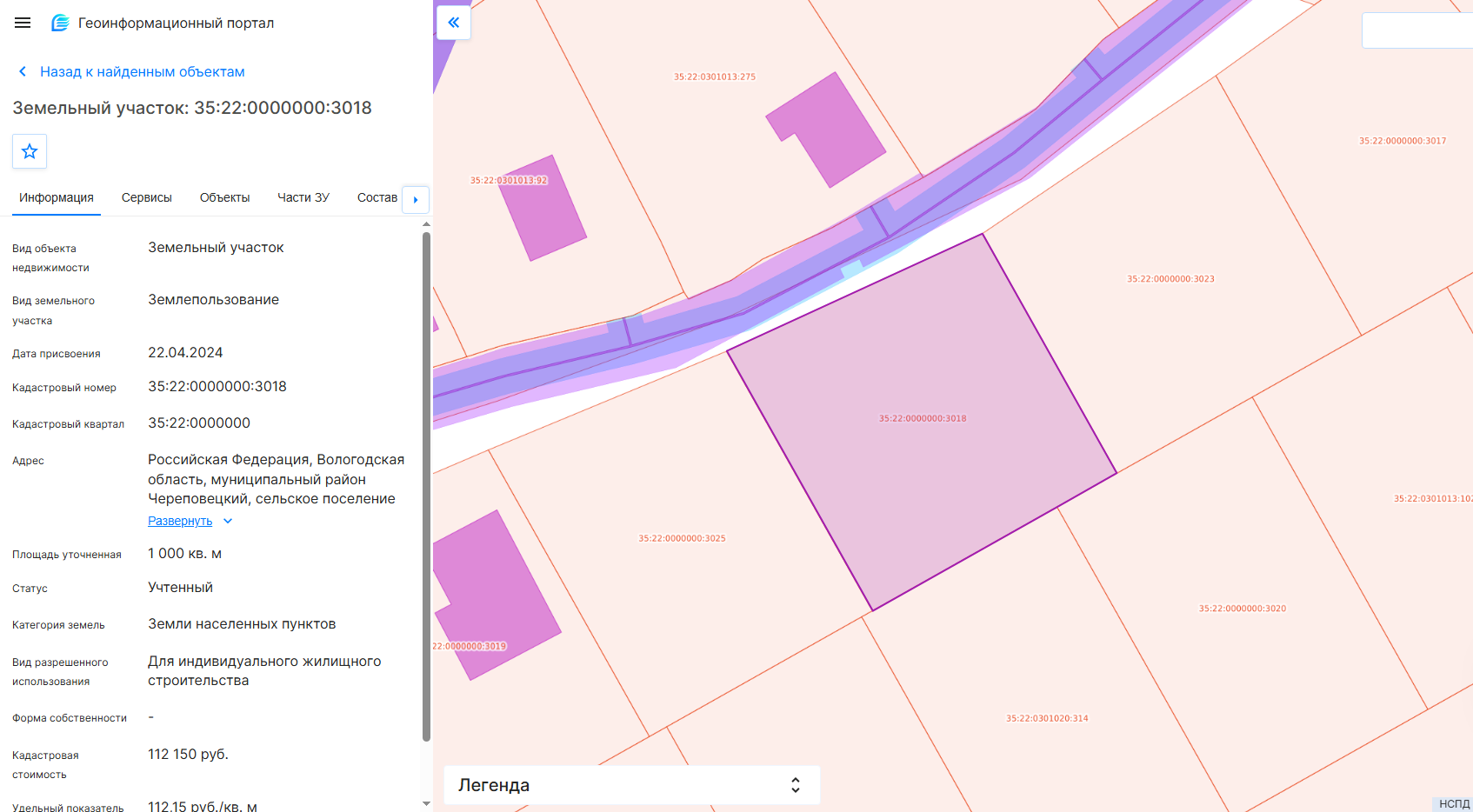Click the chevron beside Развернуть
1473x812 pixels.
point(228,521)
